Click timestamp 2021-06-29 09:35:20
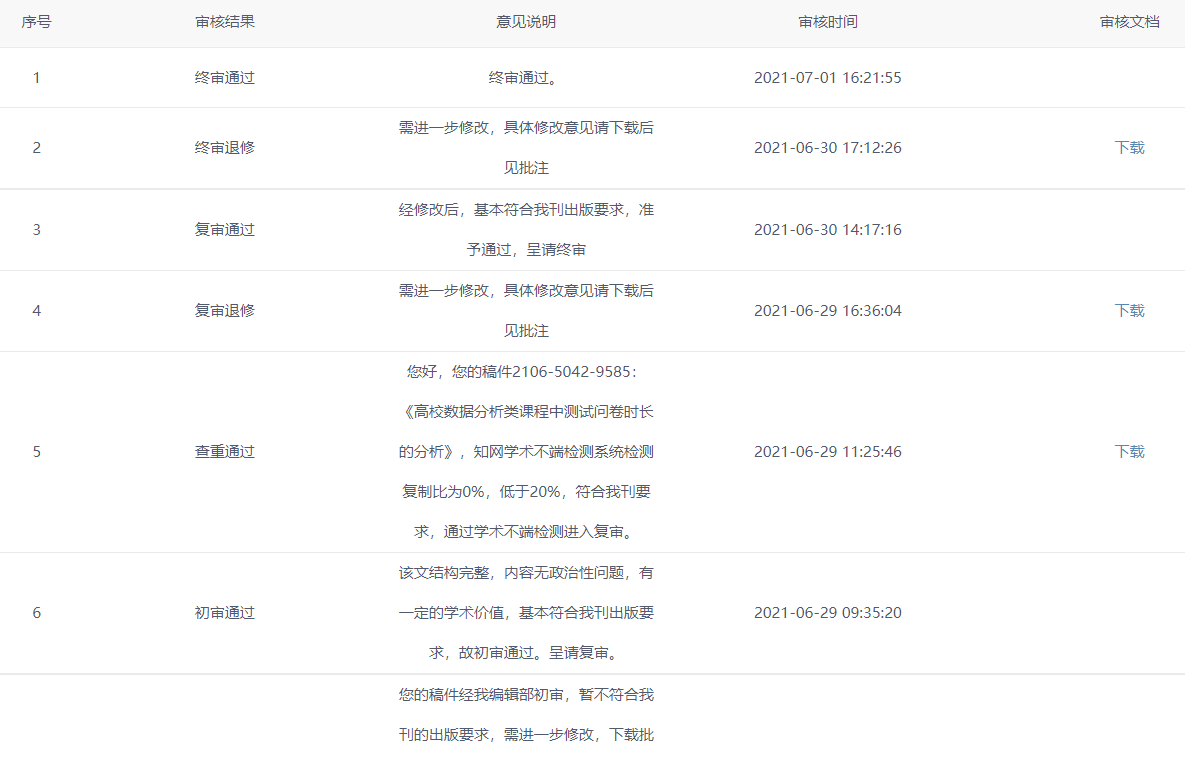Screen dimensions: 1185x757 click(827, 613)
